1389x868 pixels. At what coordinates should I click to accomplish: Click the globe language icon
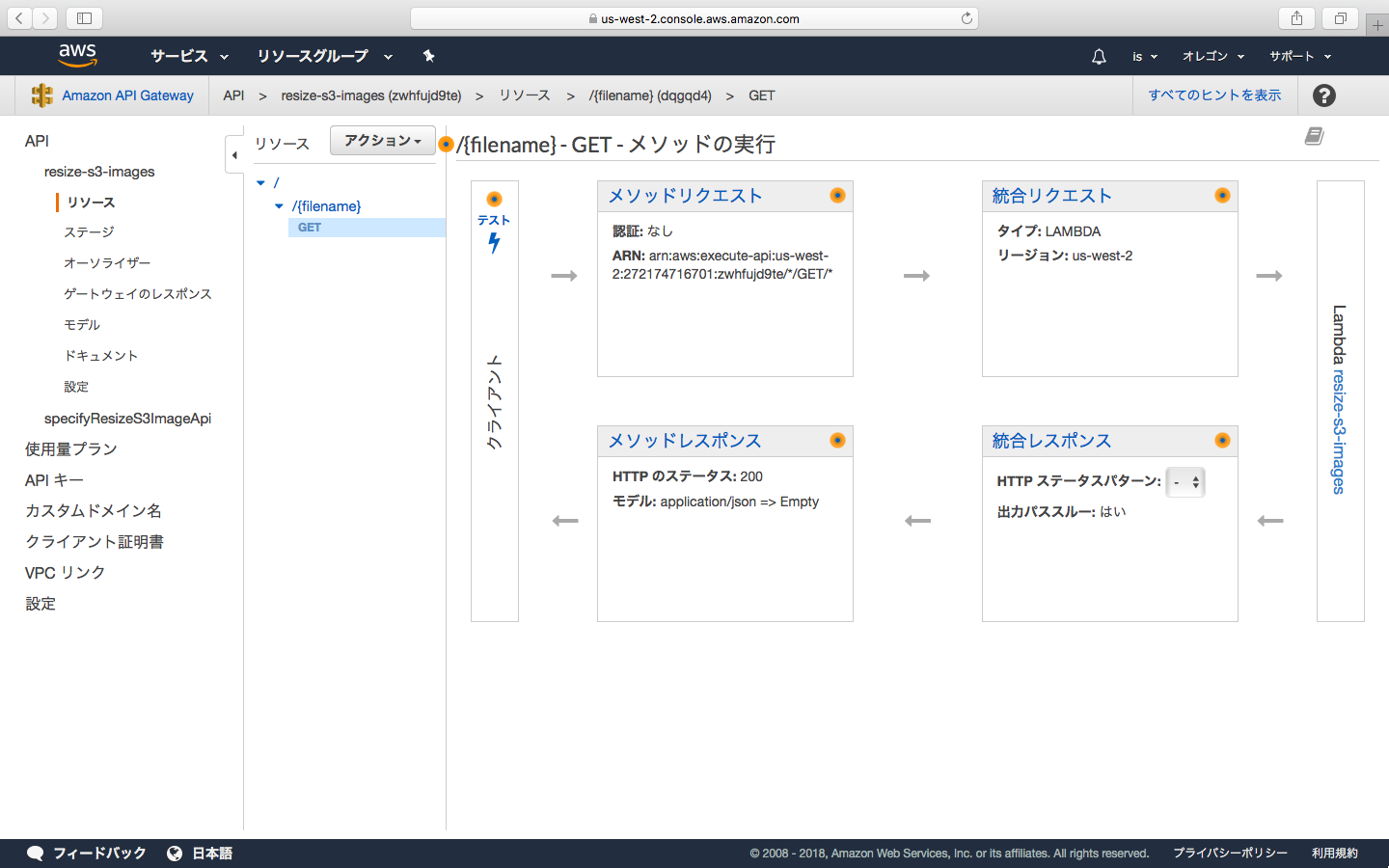[175, 854]
